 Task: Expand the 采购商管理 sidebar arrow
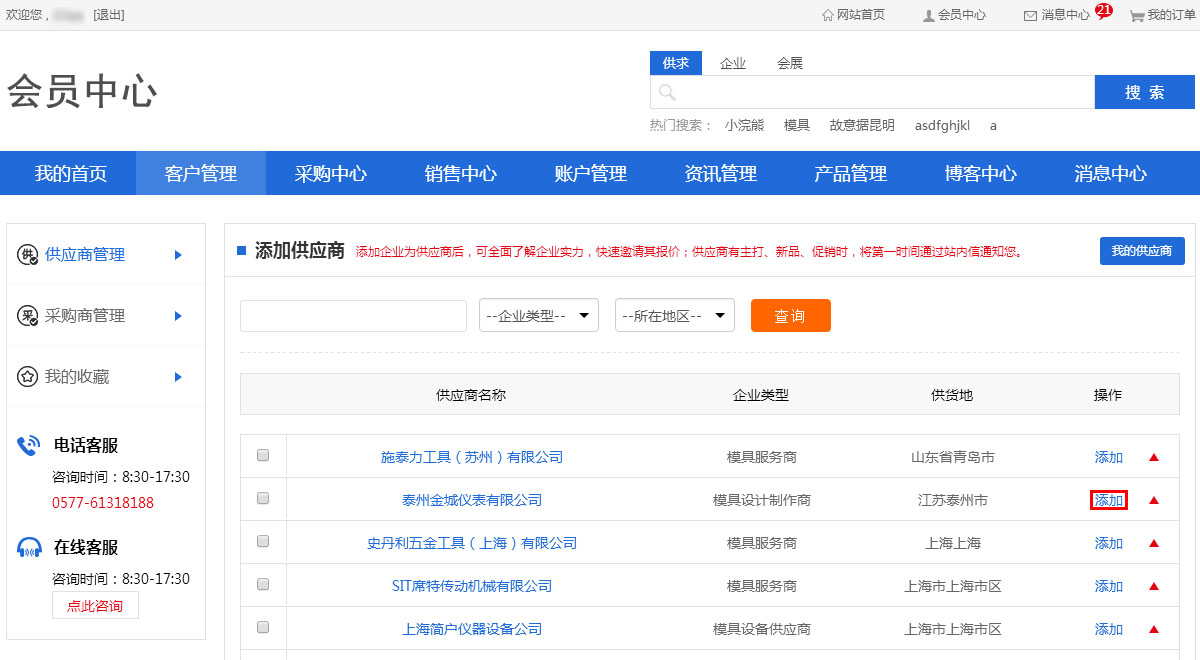tap(178, 316)
